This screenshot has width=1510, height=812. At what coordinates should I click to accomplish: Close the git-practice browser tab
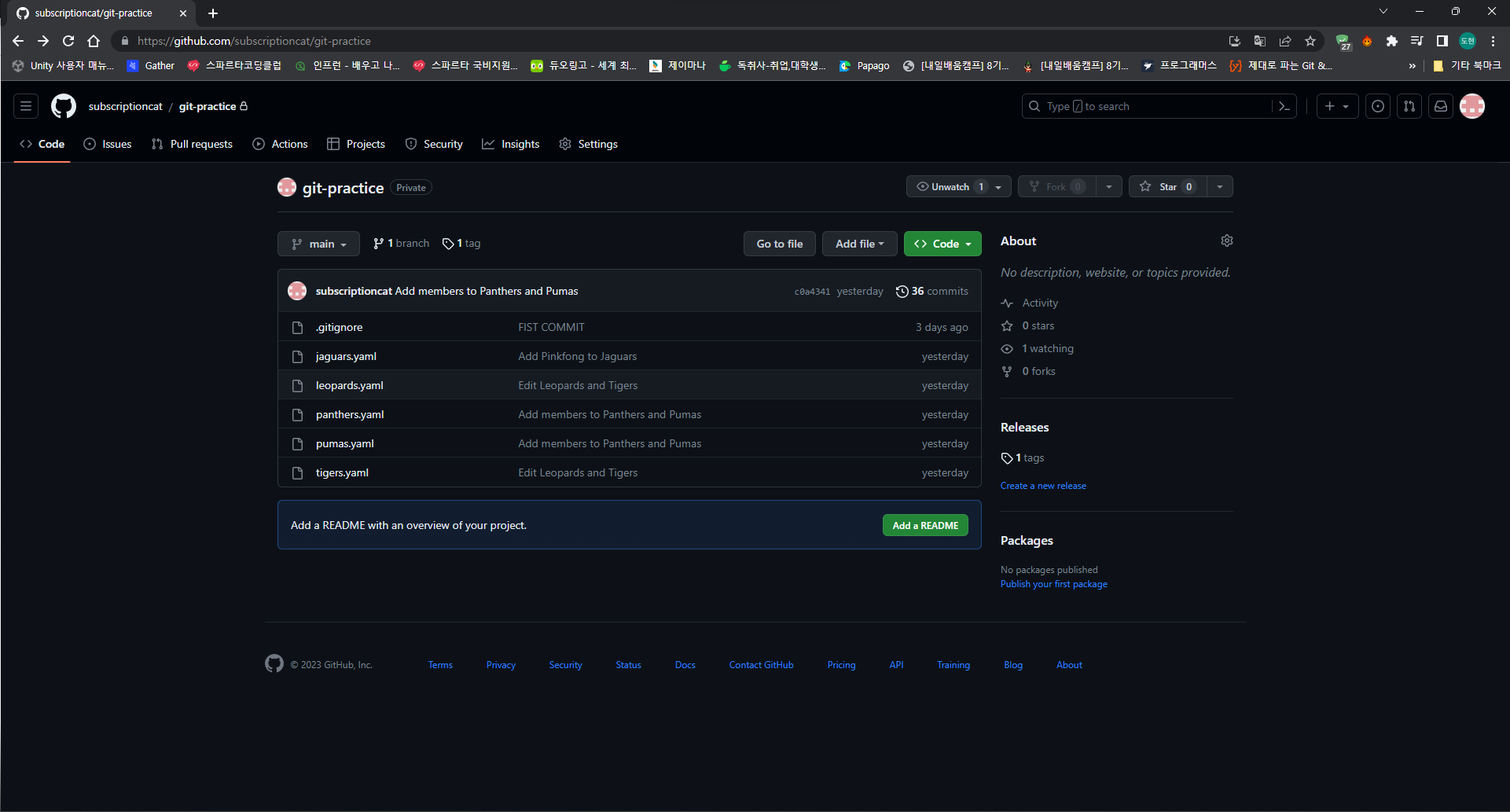[183, 13]
